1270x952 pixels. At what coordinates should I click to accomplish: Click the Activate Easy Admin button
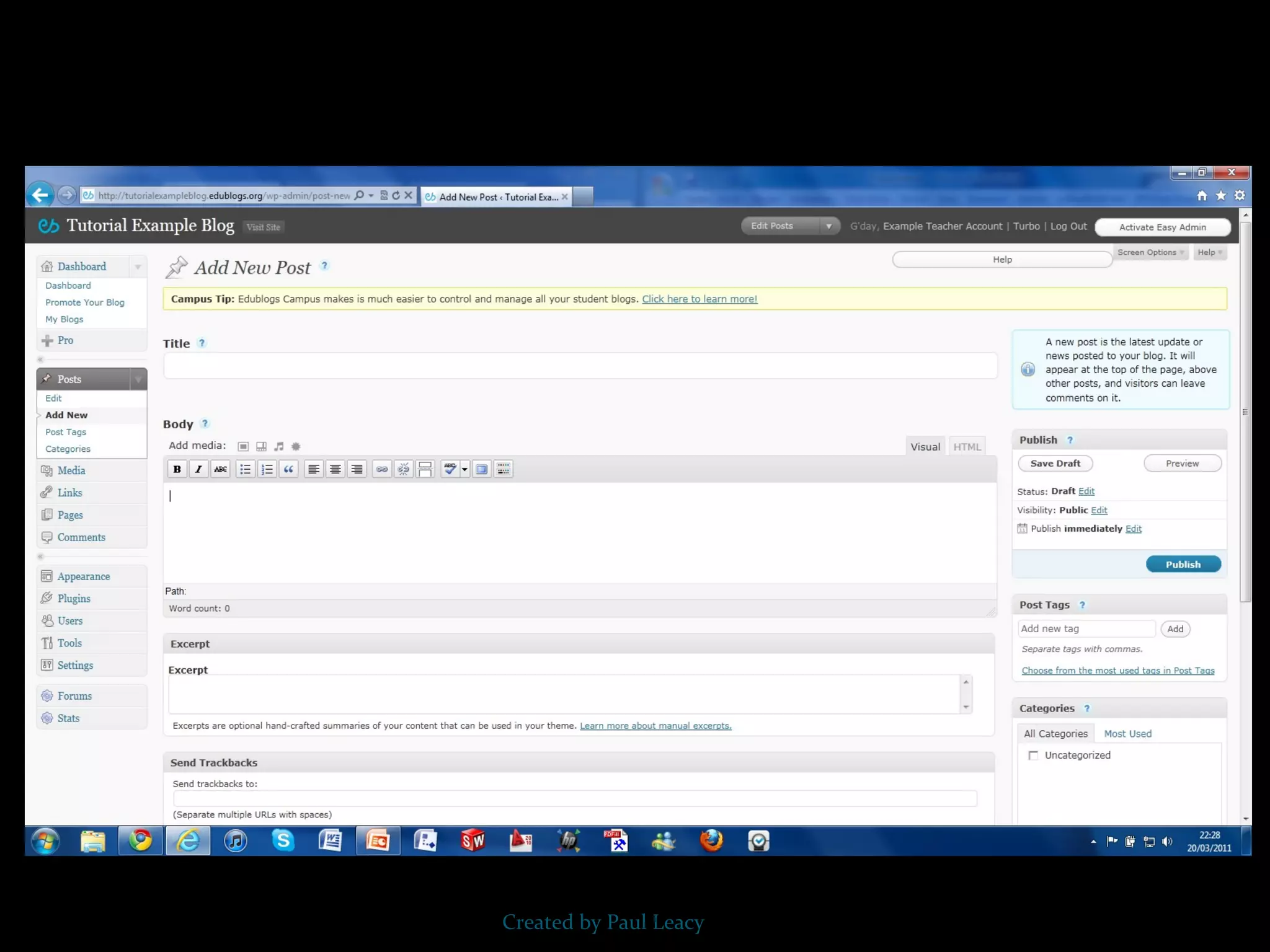coord(1162,227)
